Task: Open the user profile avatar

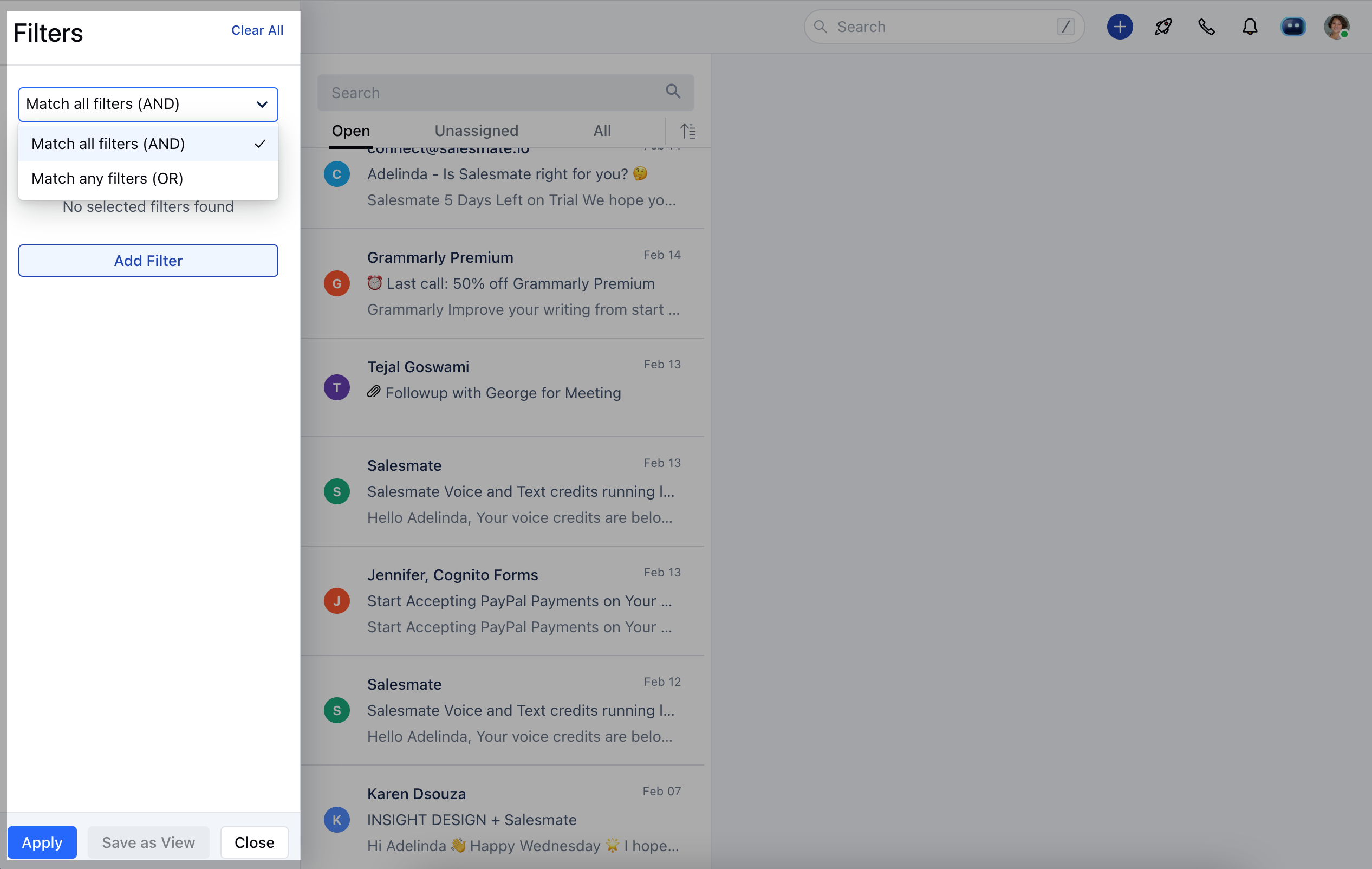Action: [1336, 27]
